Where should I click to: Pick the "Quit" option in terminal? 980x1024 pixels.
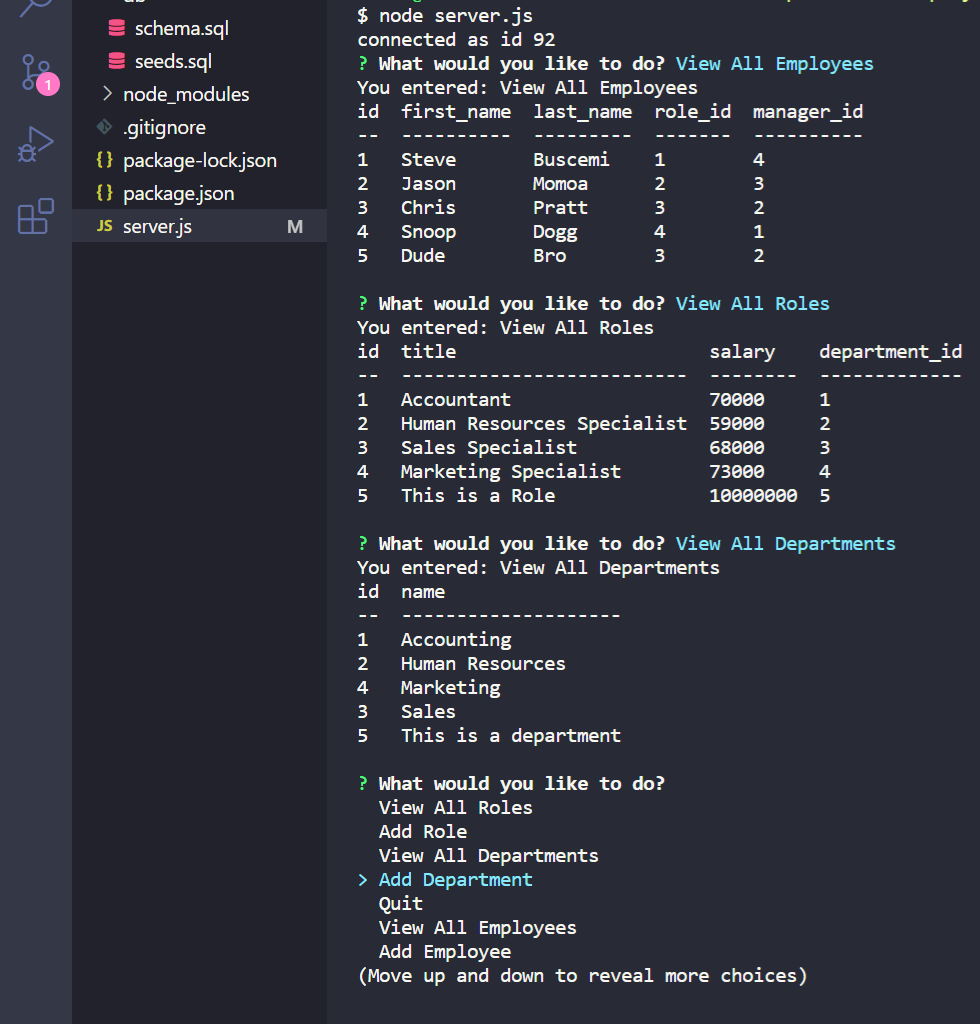click(x=400, y=904)
